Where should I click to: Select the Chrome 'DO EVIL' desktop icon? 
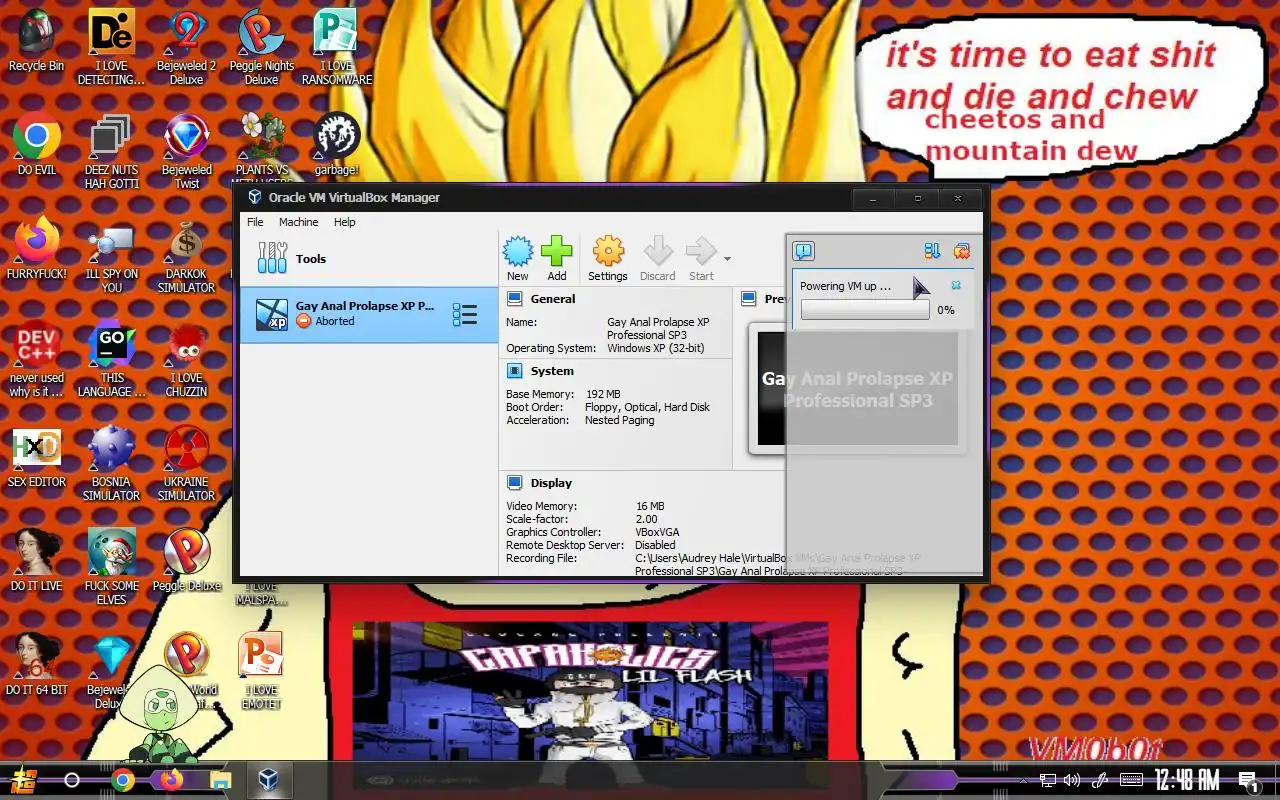click(x=37, y=146)
